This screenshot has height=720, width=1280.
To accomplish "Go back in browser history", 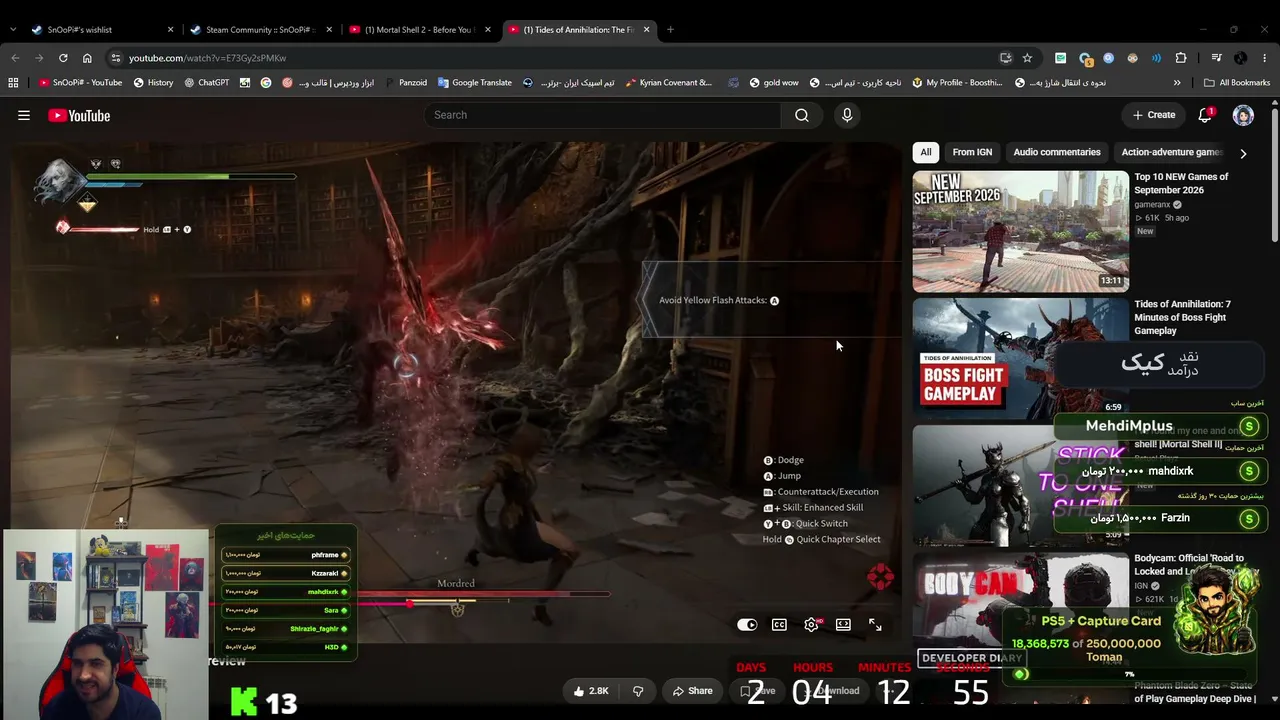I will pyautogui.click(x=15, y=58).
